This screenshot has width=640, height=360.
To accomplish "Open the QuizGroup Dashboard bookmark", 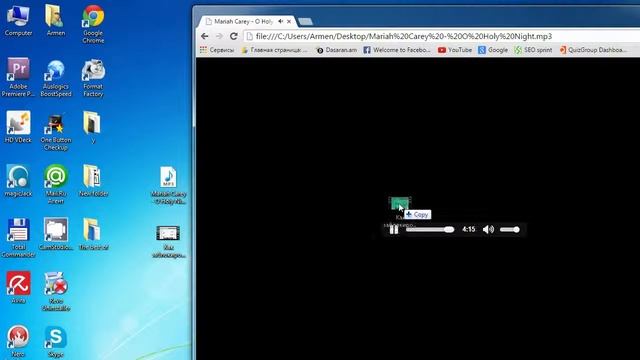I will click(x=593, y=50).
